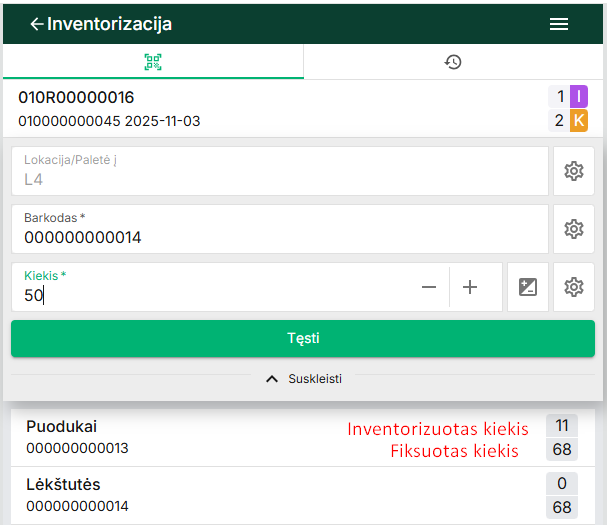Click the back arrow next to Inventorizacija
The width and height of the screenshot is (607, 525).
click(37, 24)
